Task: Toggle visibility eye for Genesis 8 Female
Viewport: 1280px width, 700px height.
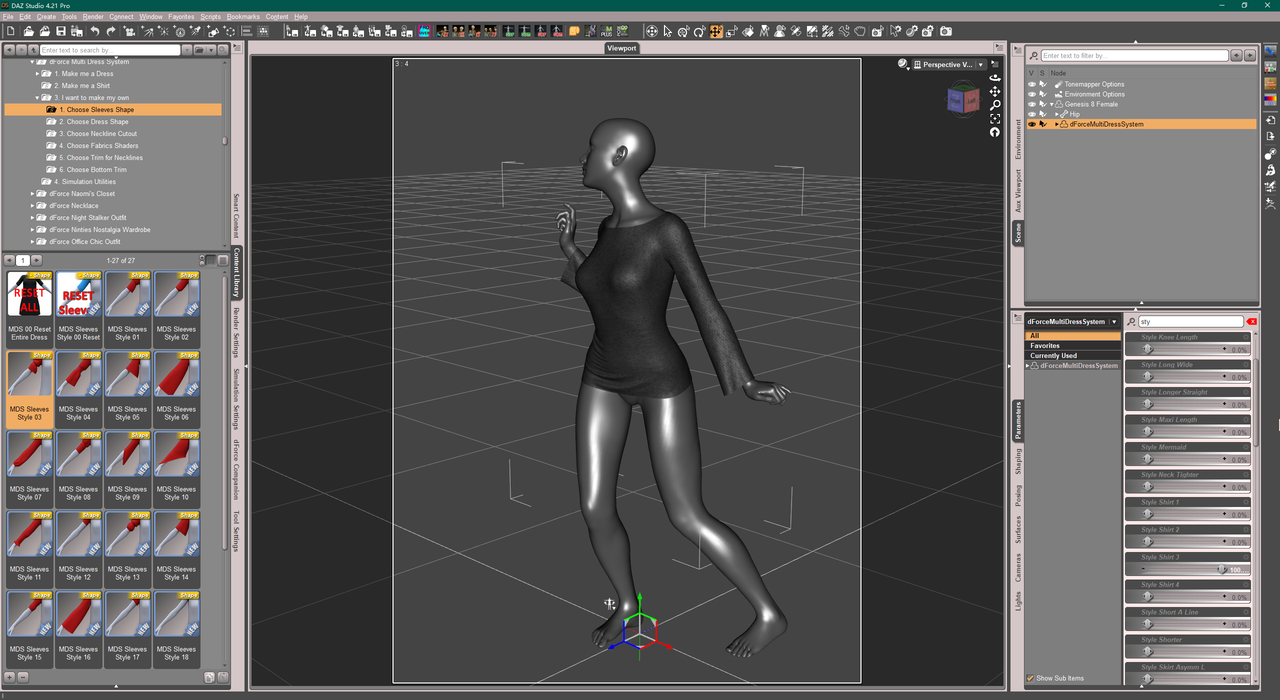Action: [x=1032, y=104]
